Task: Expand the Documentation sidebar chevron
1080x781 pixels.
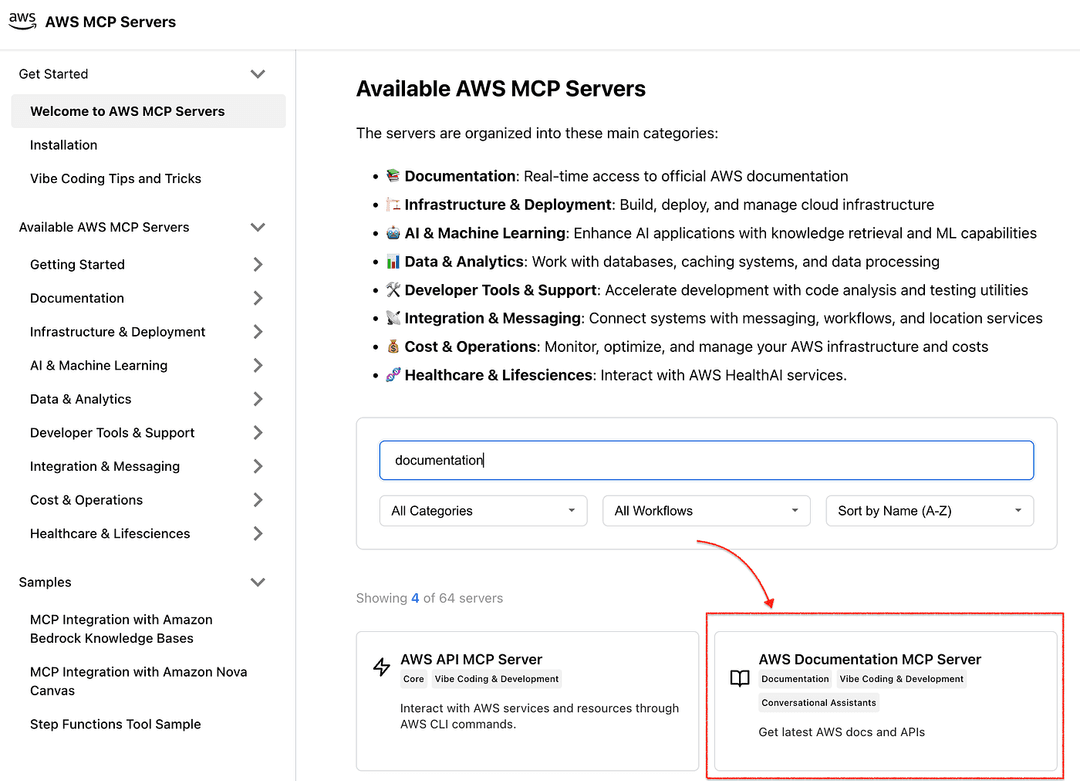Action: click(258, 298)
